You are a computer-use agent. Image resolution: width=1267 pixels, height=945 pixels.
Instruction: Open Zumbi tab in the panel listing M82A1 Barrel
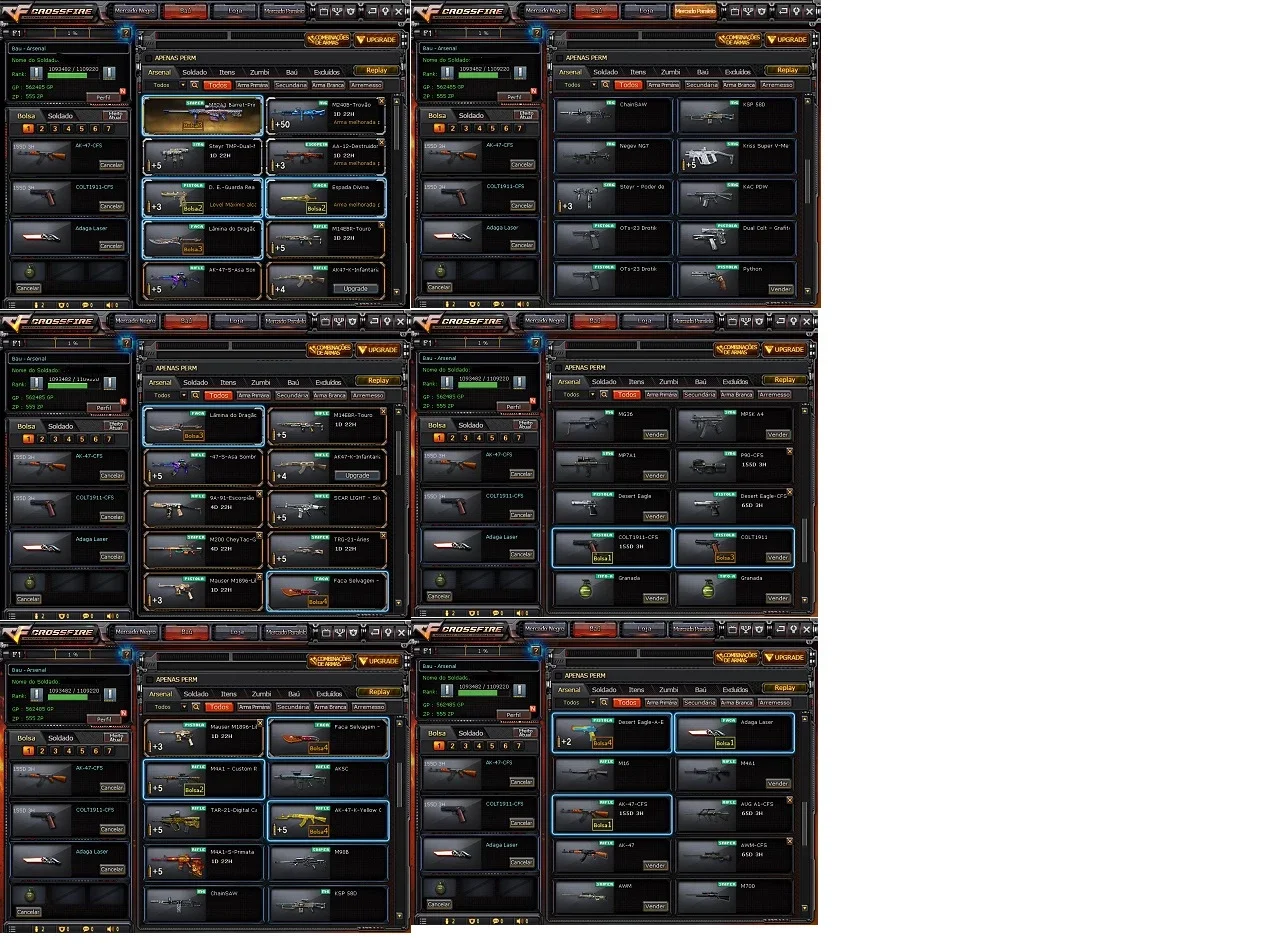(x=260, y=72)
